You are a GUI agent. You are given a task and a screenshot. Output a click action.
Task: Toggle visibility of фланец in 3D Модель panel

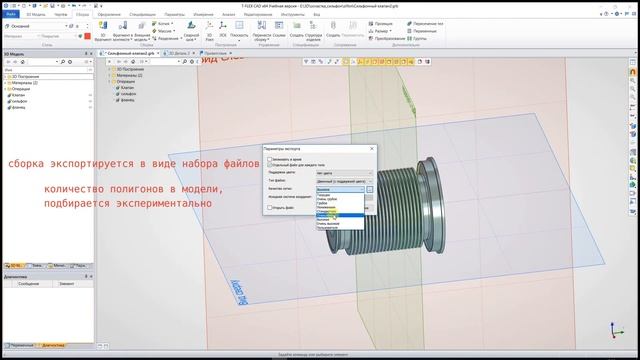(90, 107)
